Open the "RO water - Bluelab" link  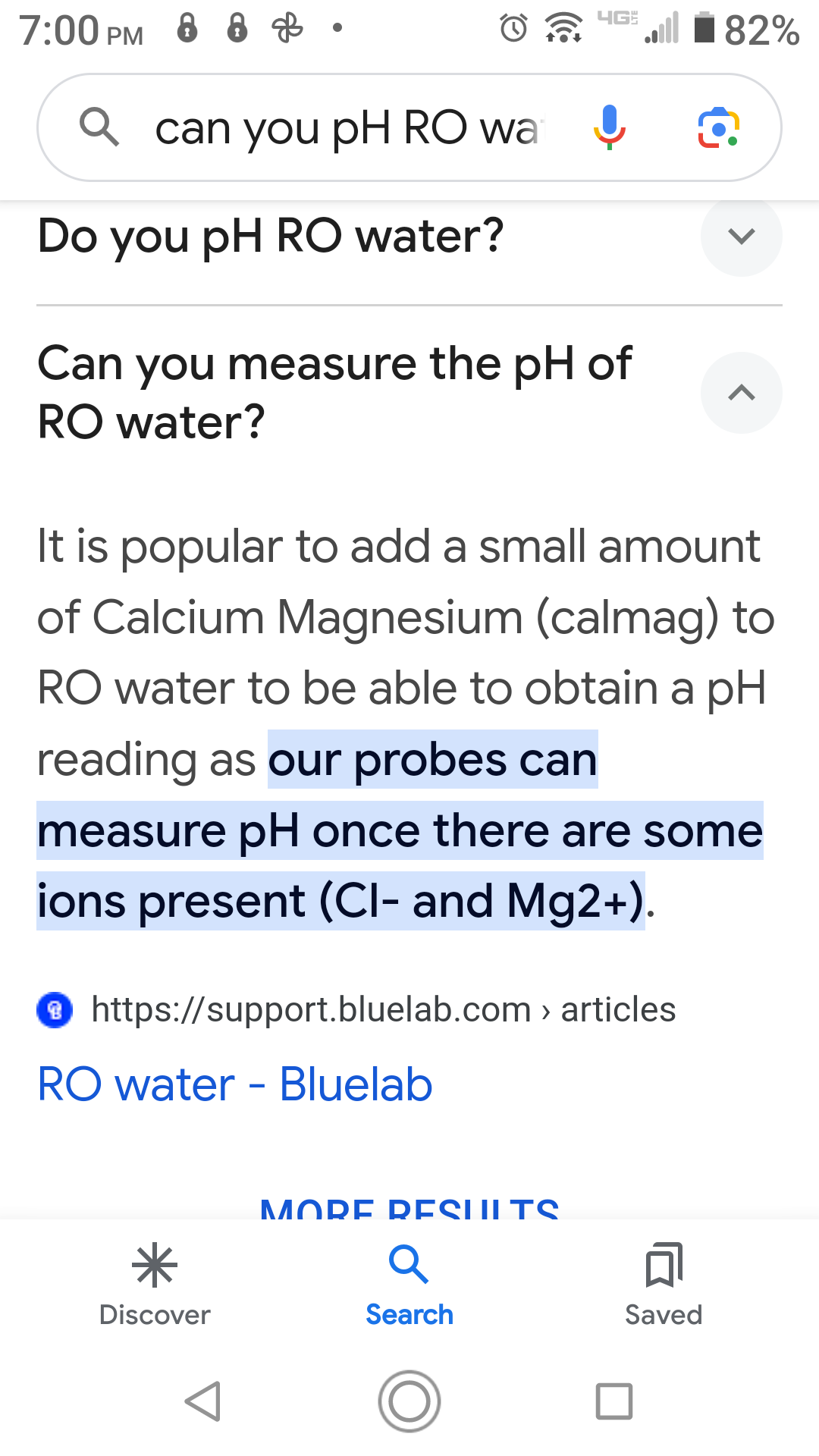(x=235, y=1084)
